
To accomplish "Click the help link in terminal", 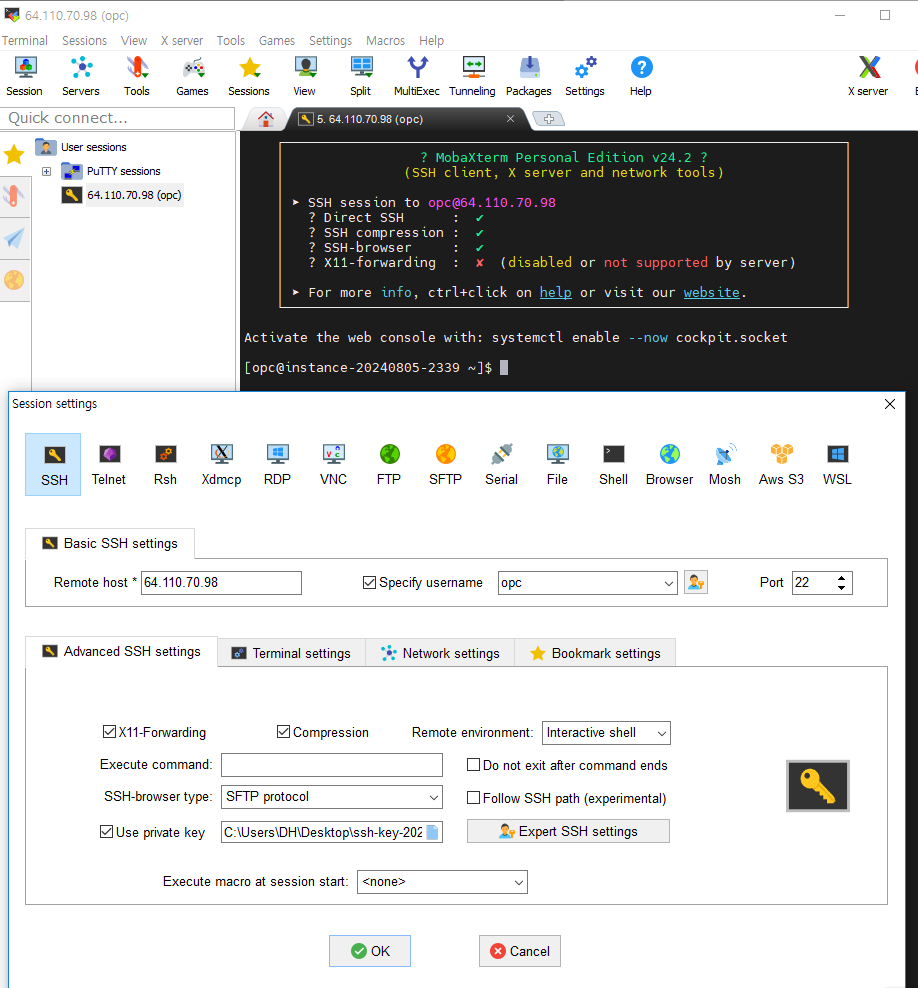I will 556,292.
